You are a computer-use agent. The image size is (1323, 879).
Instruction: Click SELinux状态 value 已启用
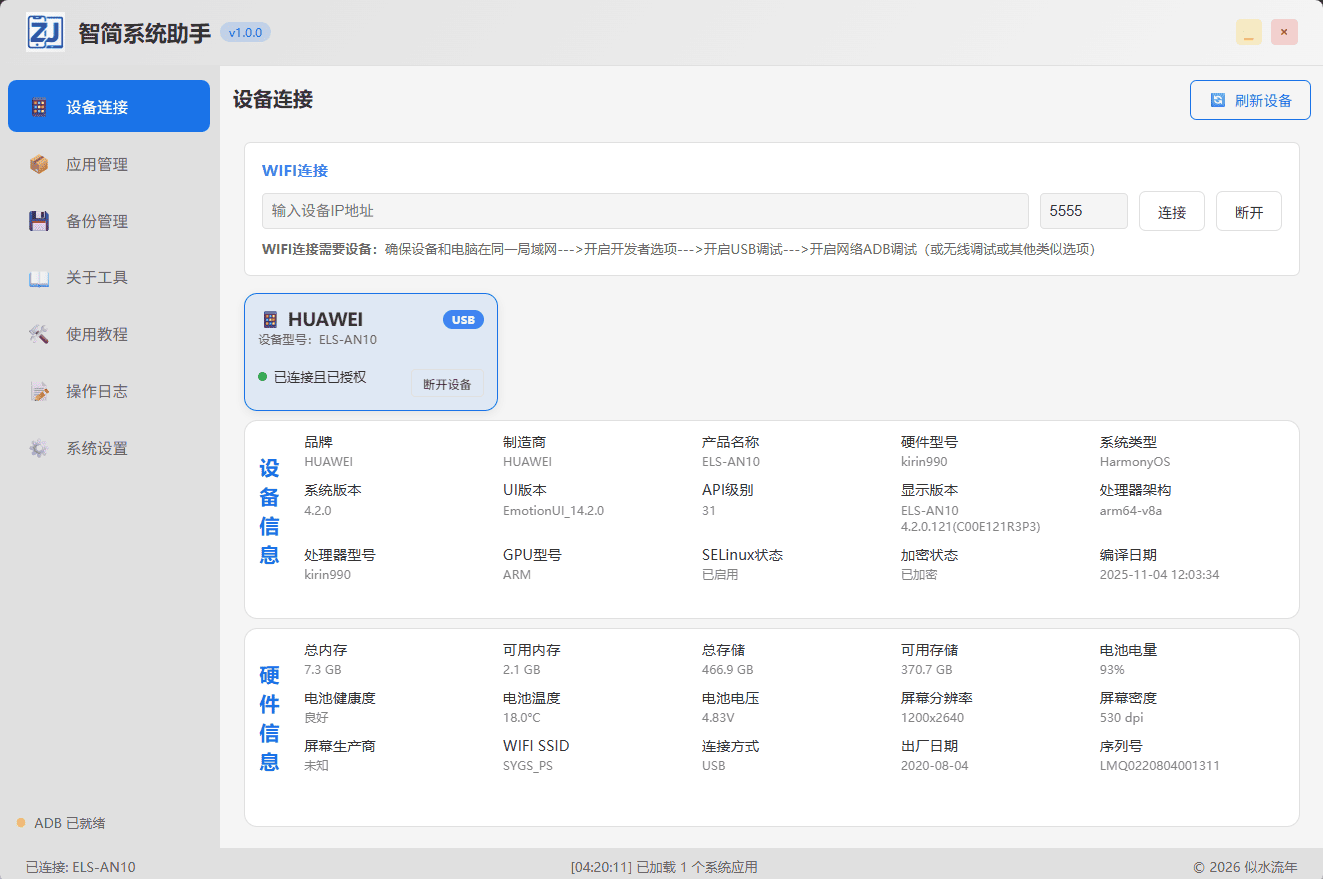pos(720,574)
